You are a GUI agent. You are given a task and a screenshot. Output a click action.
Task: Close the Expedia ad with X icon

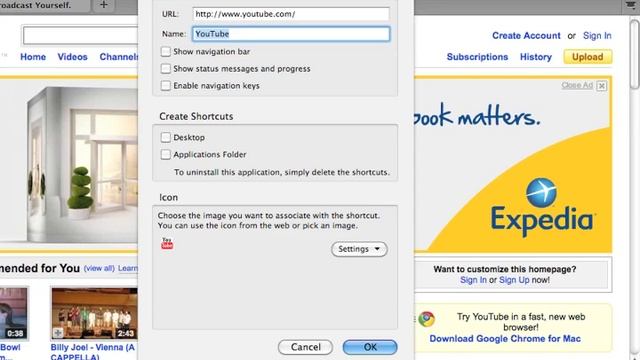tap(602, 86)
